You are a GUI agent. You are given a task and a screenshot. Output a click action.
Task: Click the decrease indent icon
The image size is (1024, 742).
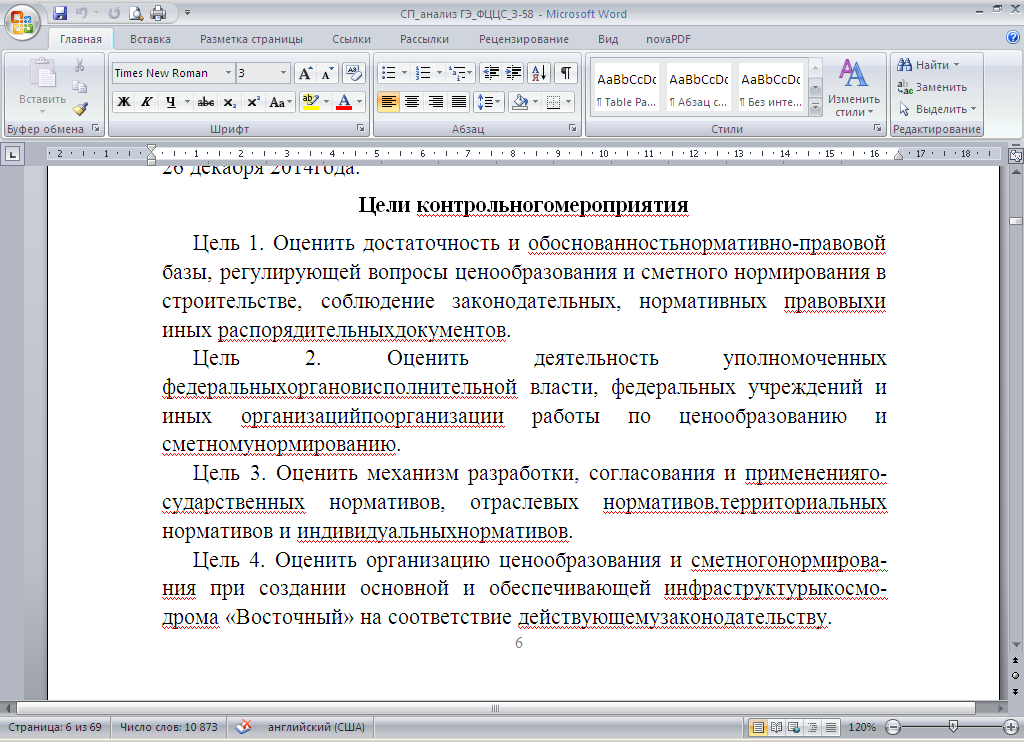coord(490,73)
